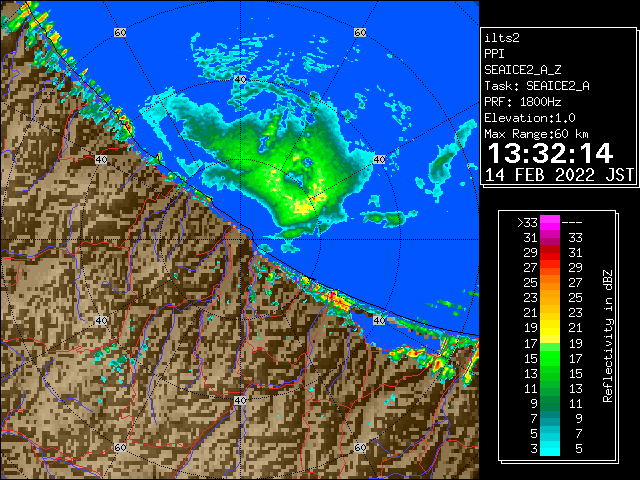Image resolution: width=640 pixels, height=480 pixels.
Task: Click the top-right '60' range ring label
Action: pos(360,33)
